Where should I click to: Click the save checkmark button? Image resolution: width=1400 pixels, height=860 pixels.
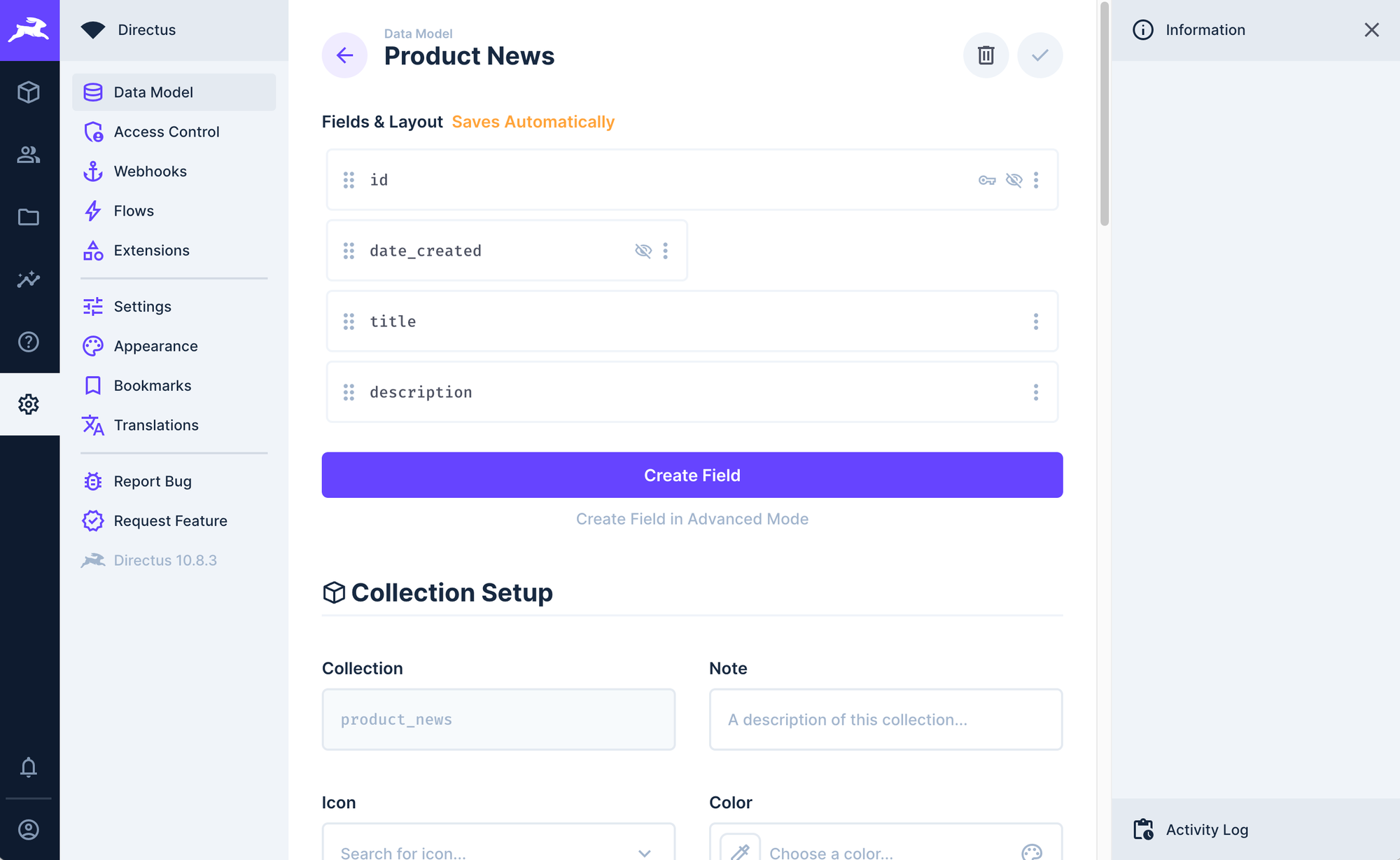(x=1039, y=55)
